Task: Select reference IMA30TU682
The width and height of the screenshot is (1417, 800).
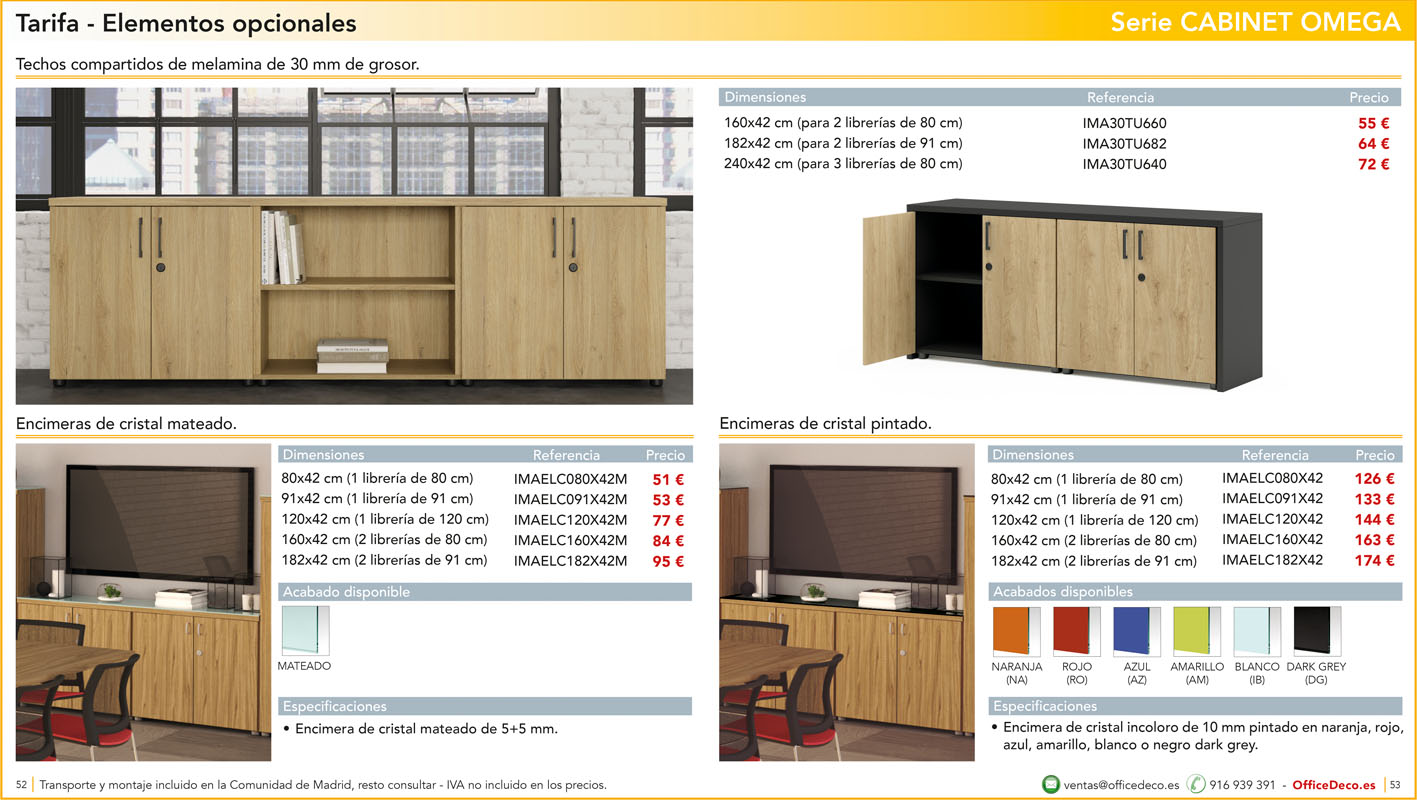Action: tap(1124, 144)
